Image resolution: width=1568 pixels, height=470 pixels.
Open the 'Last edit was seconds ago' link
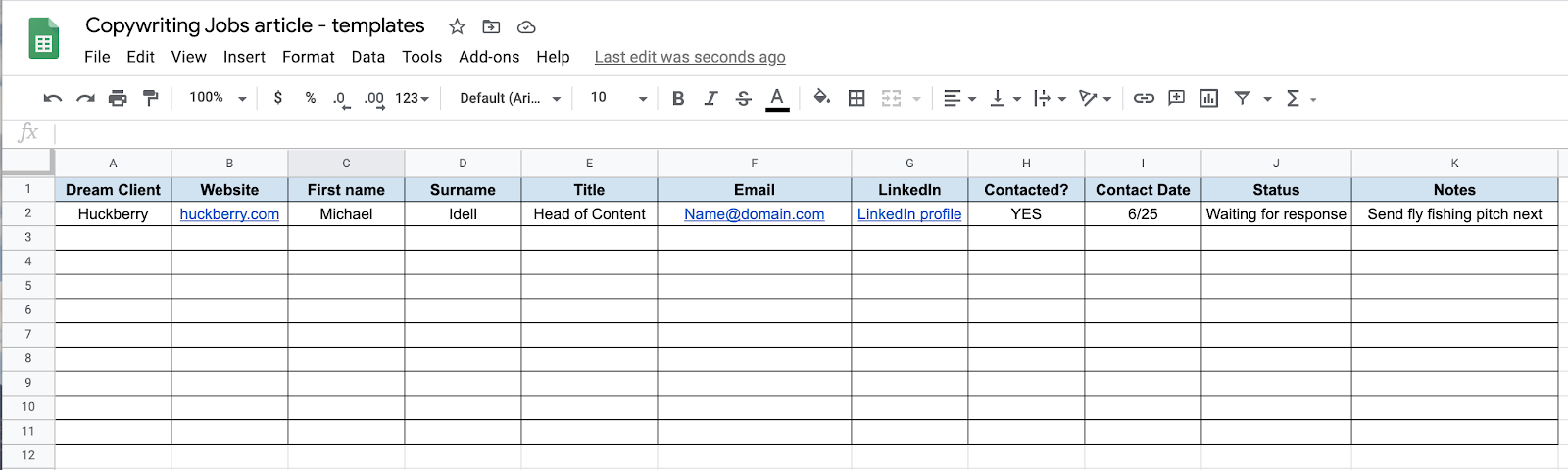tap(690, 57)
